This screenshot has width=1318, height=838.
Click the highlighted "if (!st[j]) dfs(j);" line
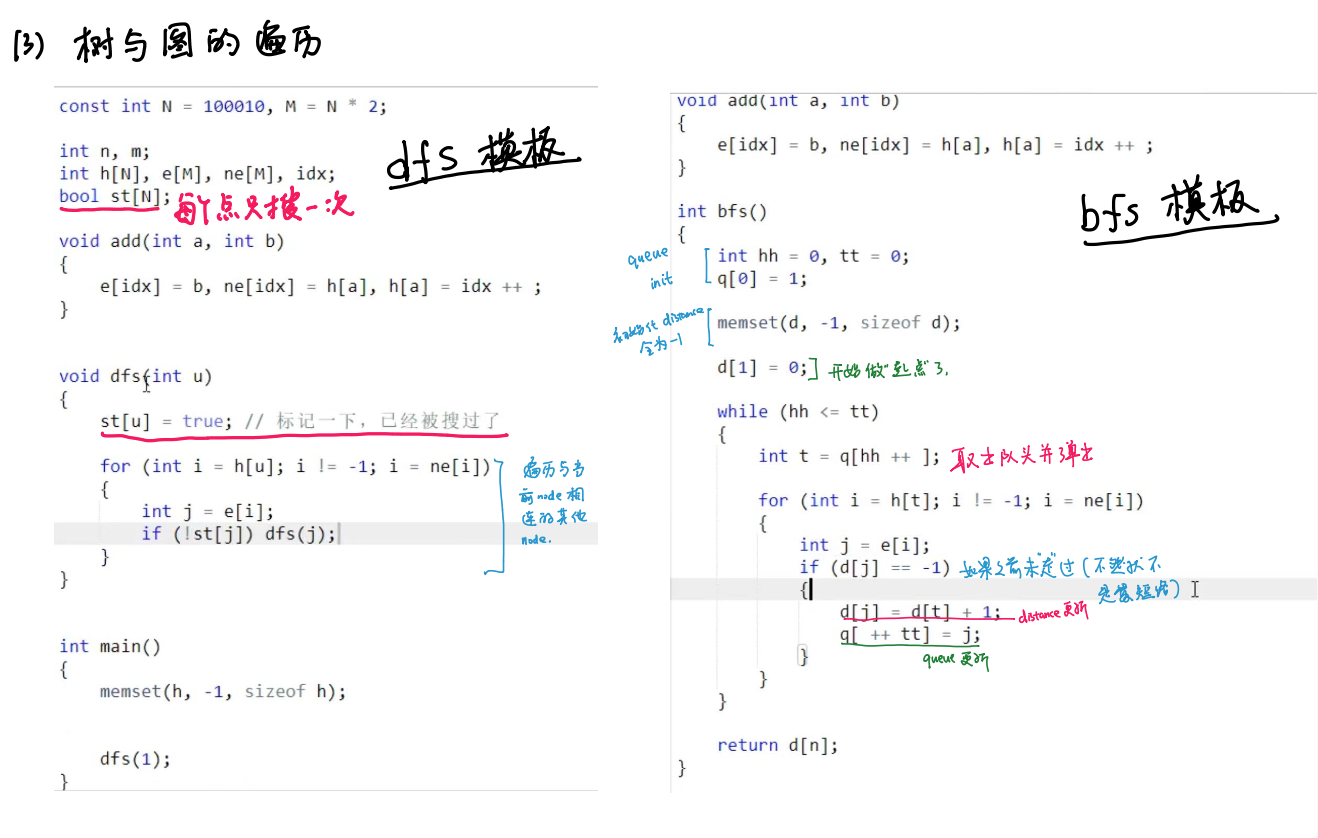239,533
